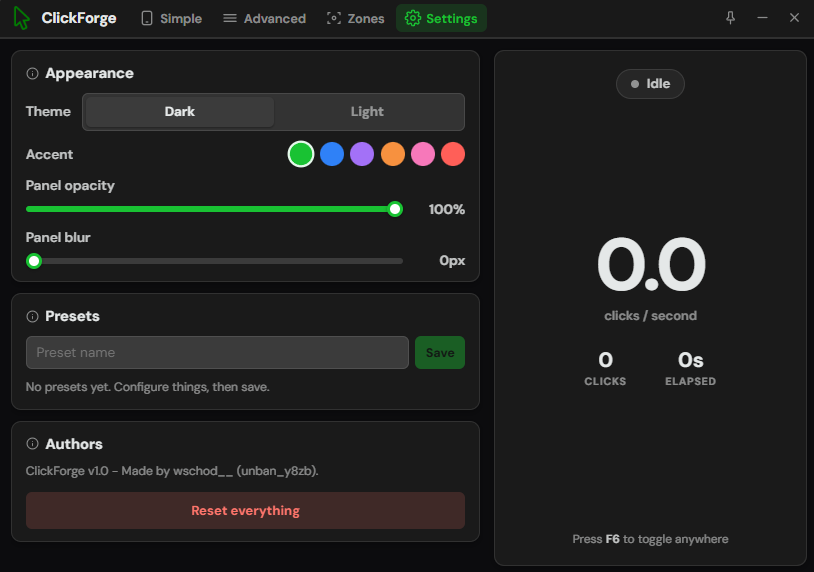Click the Panel blur label
Viewport: 814px width, 572px height.
click(58, 237)
